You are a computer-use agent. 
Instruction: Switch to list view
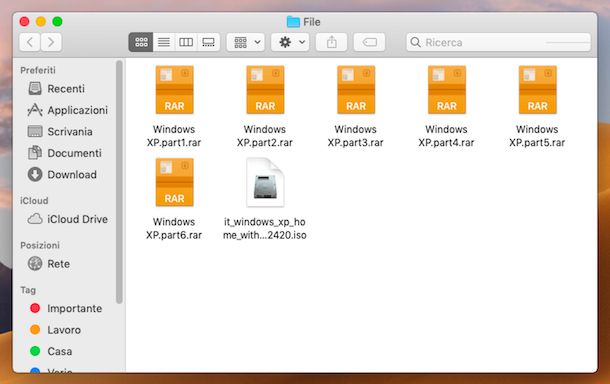click(x=164, y=42)
